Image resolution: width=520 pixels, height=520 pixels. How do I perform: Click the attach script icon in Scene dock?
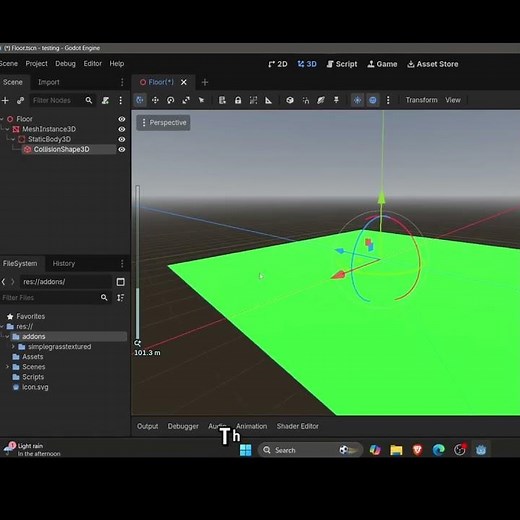(105, 100)
